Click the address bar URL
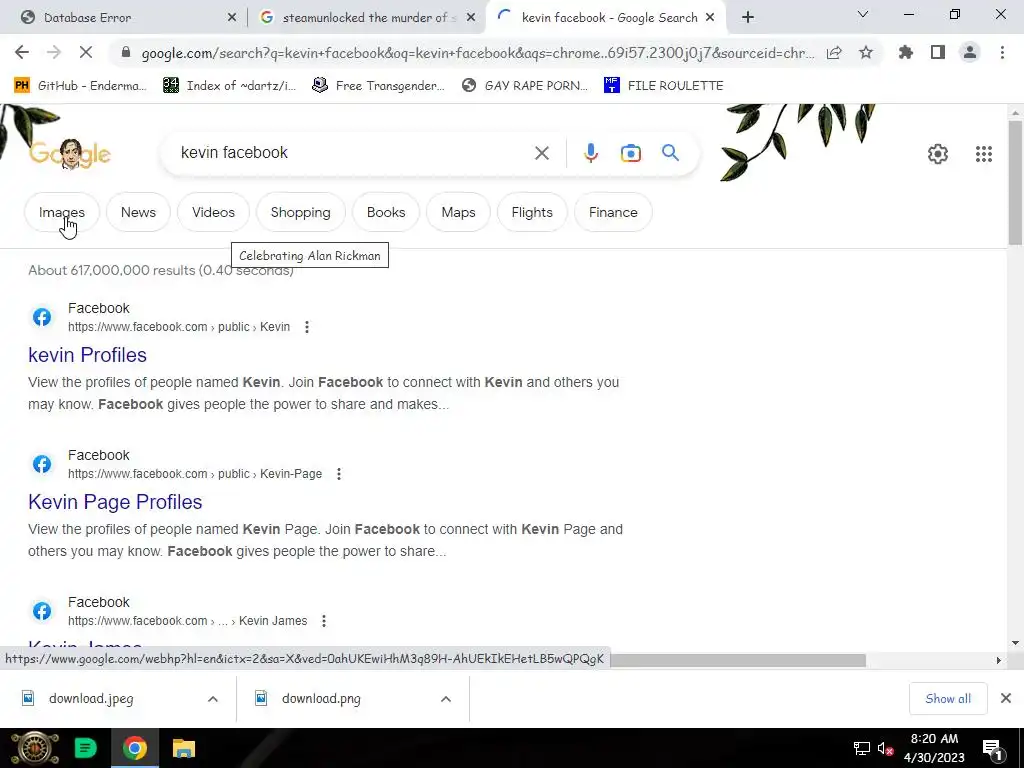 [x=477, y=53]
